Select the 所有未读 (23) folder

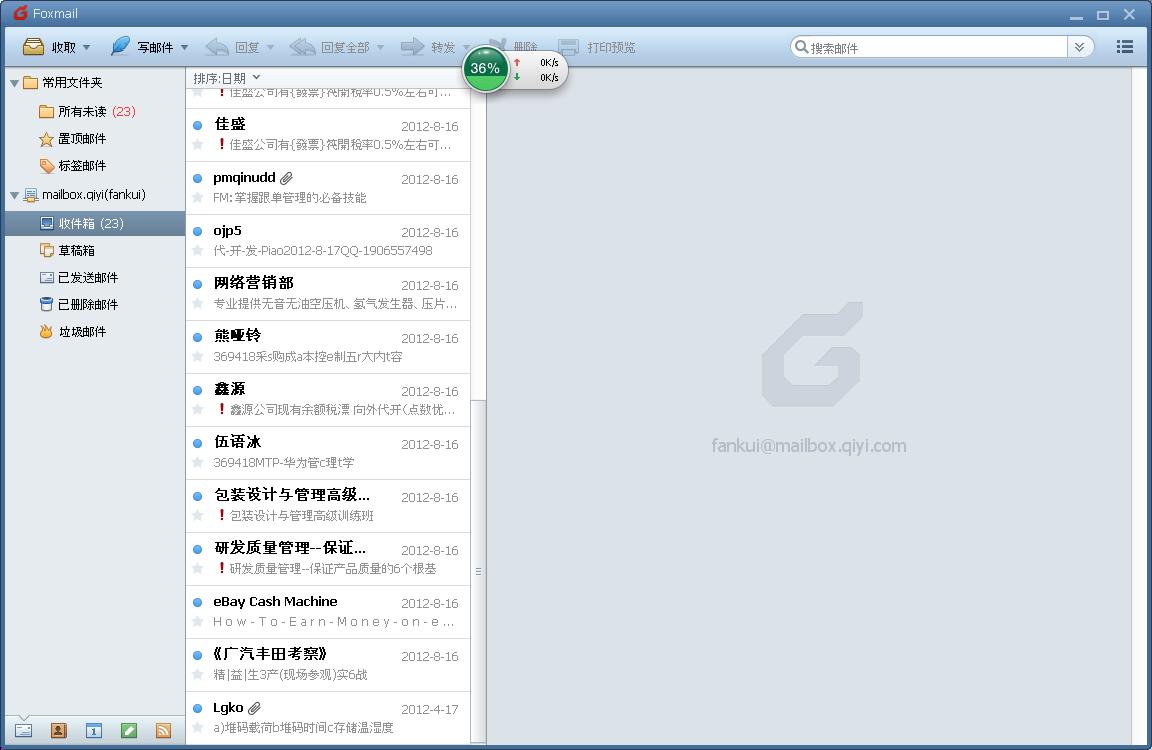(x=95, y=112)
